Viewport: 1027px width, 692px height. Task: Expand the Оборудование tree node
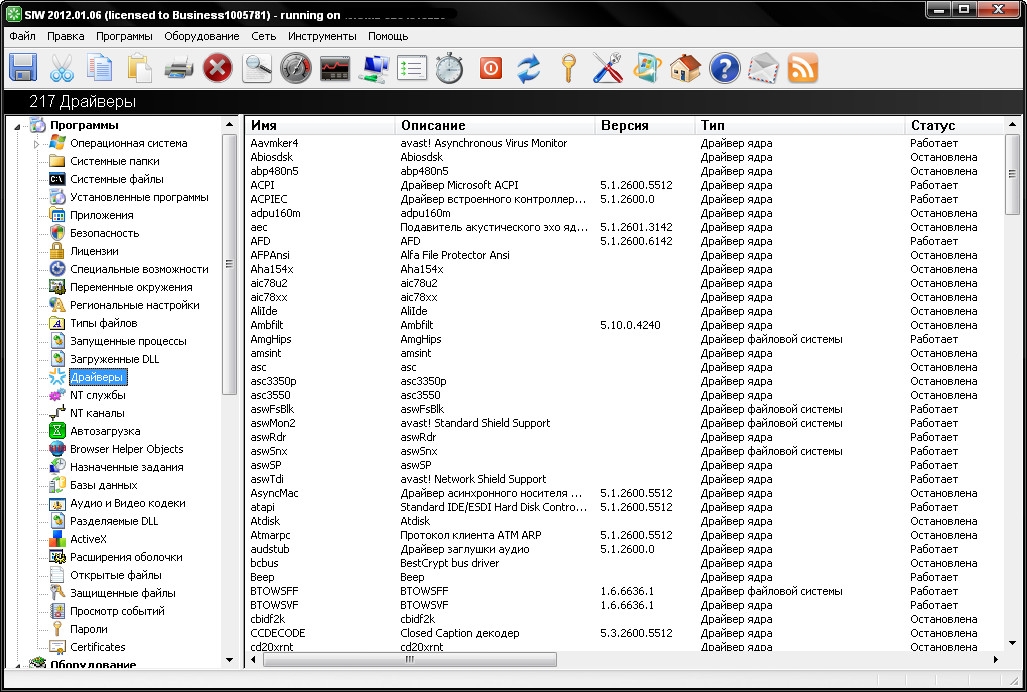(17, 665)
